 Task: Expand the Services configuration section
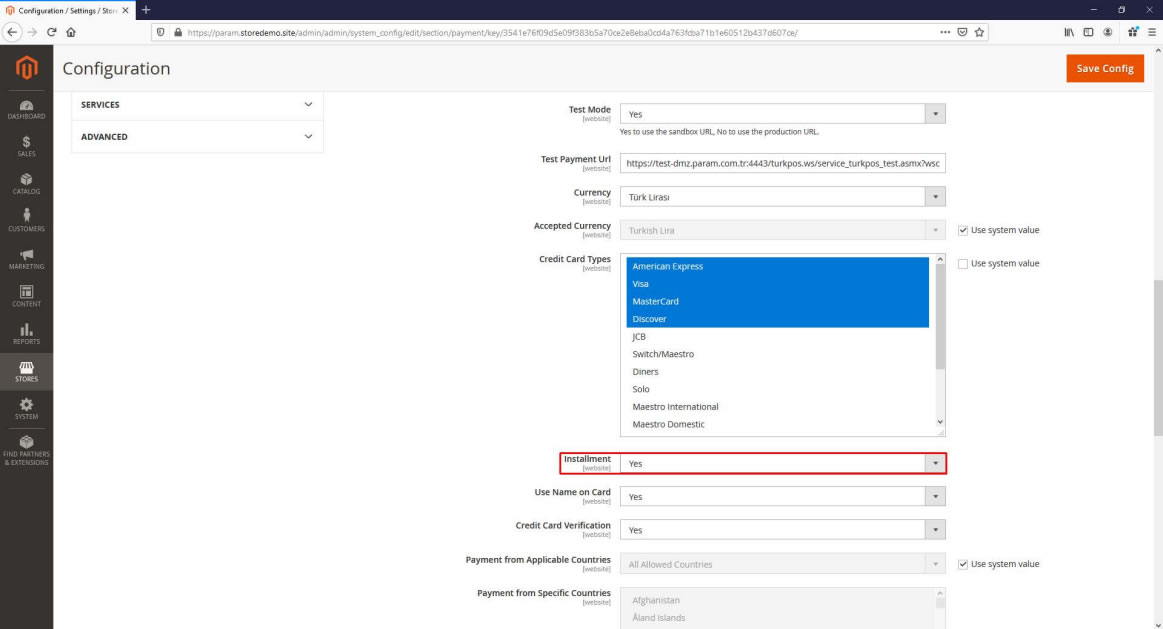point(197,105)
